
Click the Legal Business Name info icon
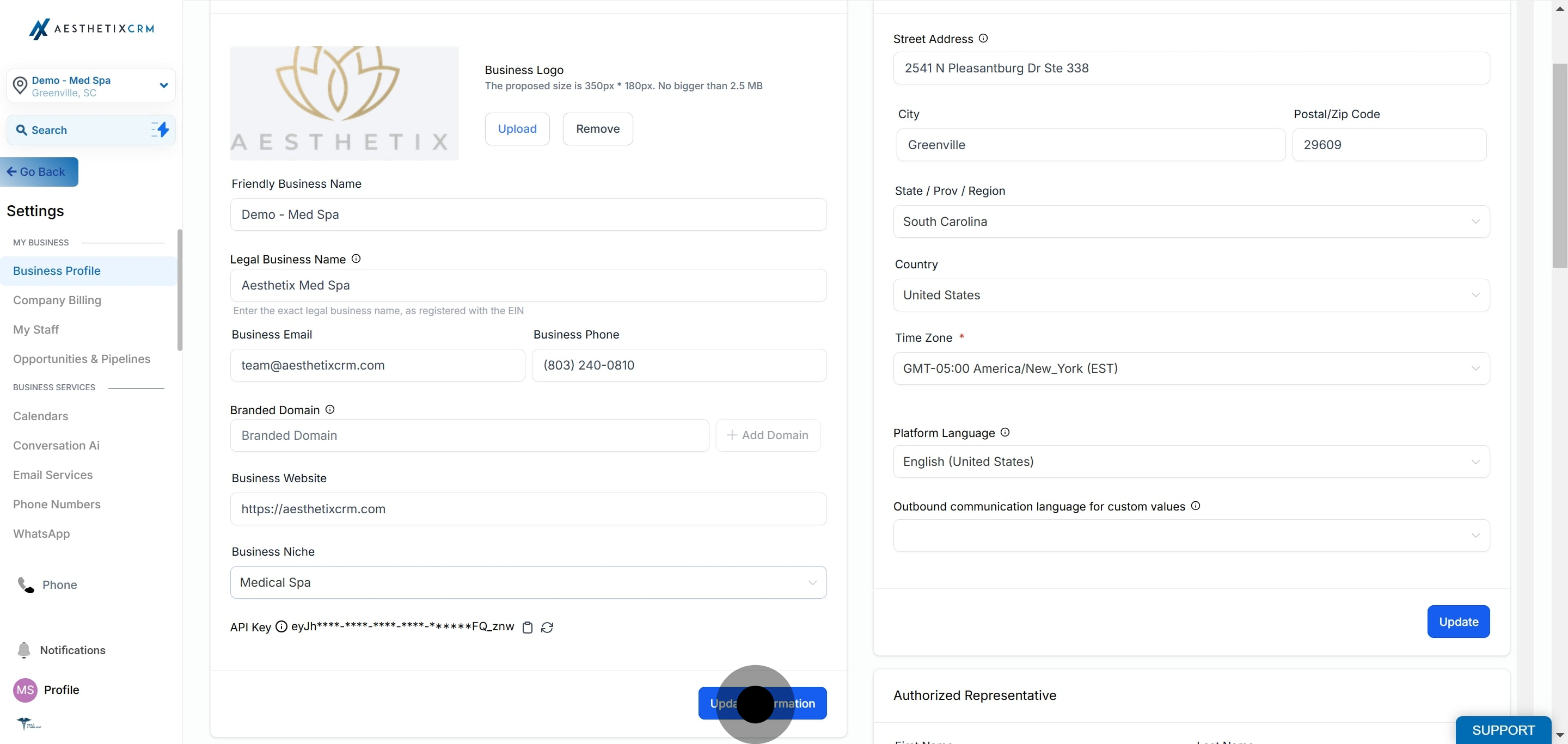tap(356, 259)
